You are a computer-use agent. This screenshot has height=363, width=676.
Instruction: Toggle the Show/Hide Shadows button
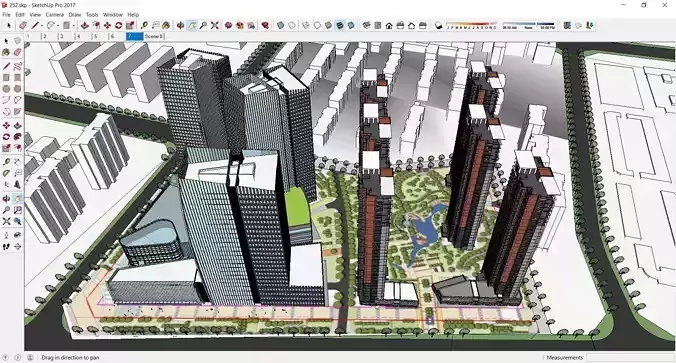438,25
